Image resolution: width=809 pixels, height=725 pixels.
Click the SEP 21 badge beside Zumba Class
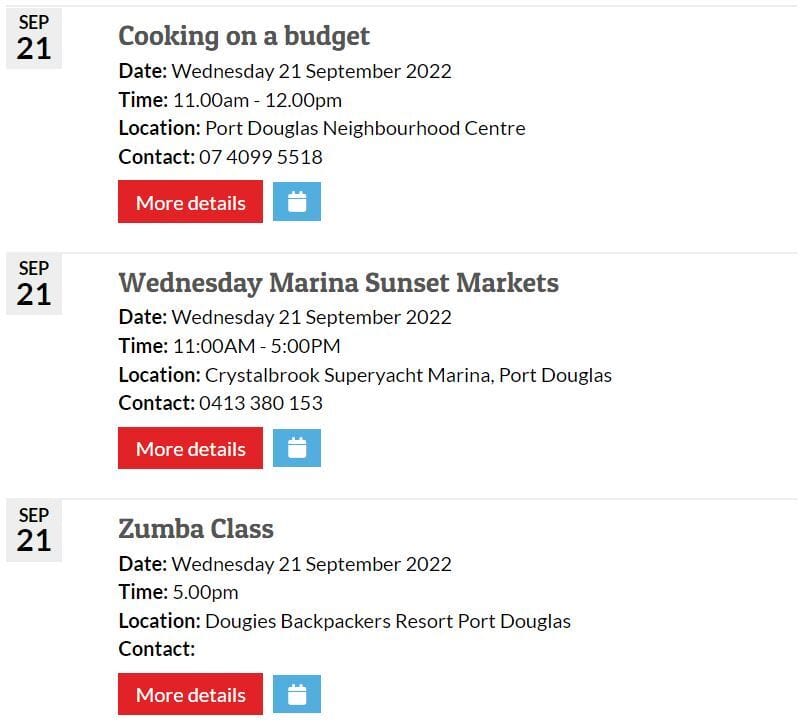(x=34, y=531)
